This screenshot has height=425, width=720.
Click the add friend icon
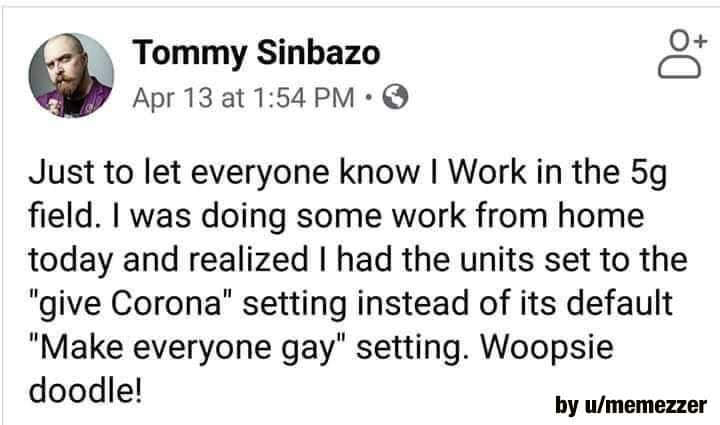[681, 54]
